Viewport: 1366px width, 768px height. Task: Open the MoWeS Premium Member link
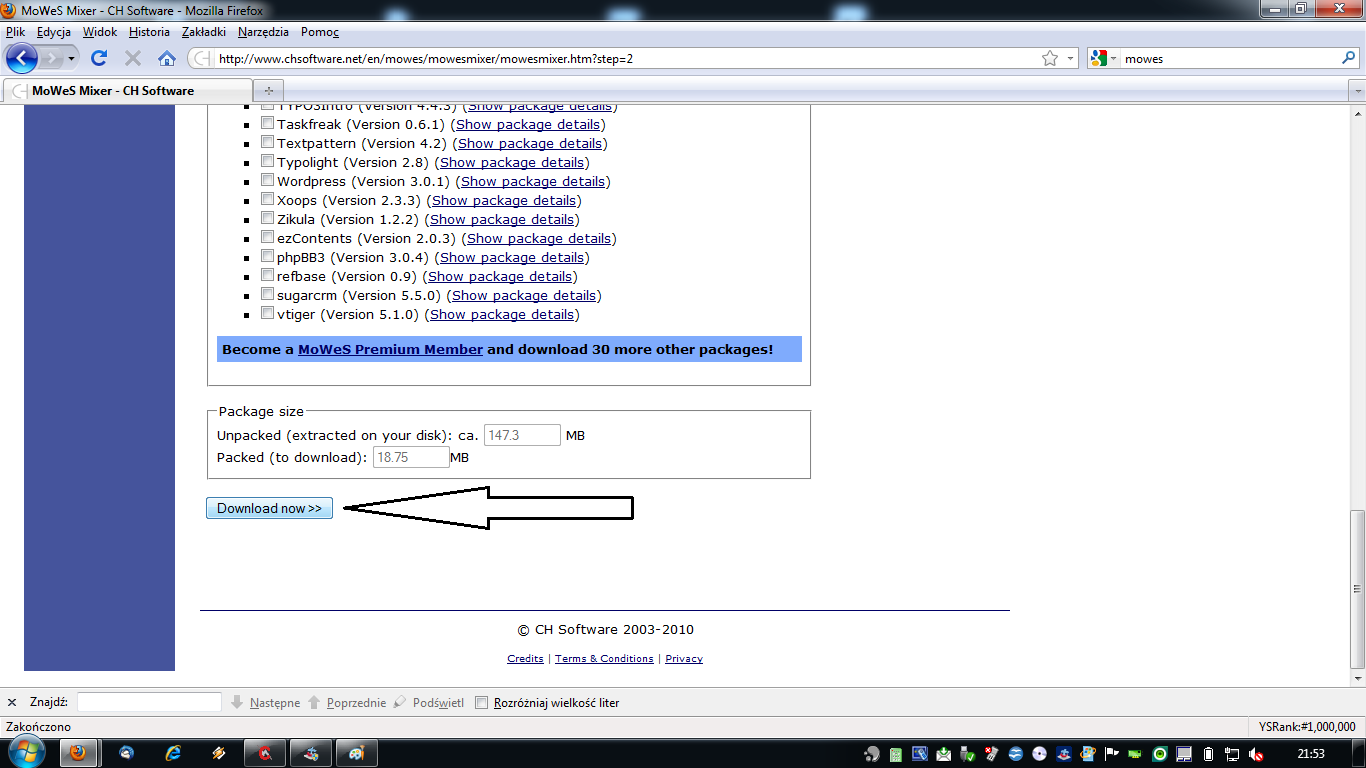(x=390, y=350)
